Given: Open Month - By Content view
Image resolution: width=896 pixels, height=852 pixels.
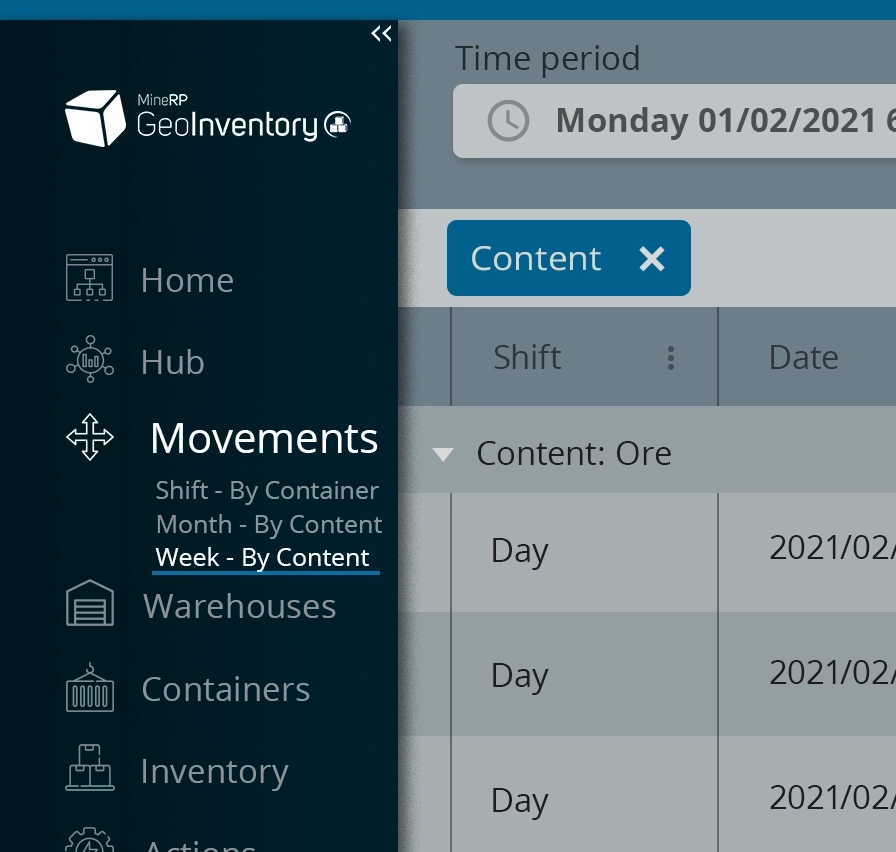Looking at the screenshot, I should (x=268, y=525).
